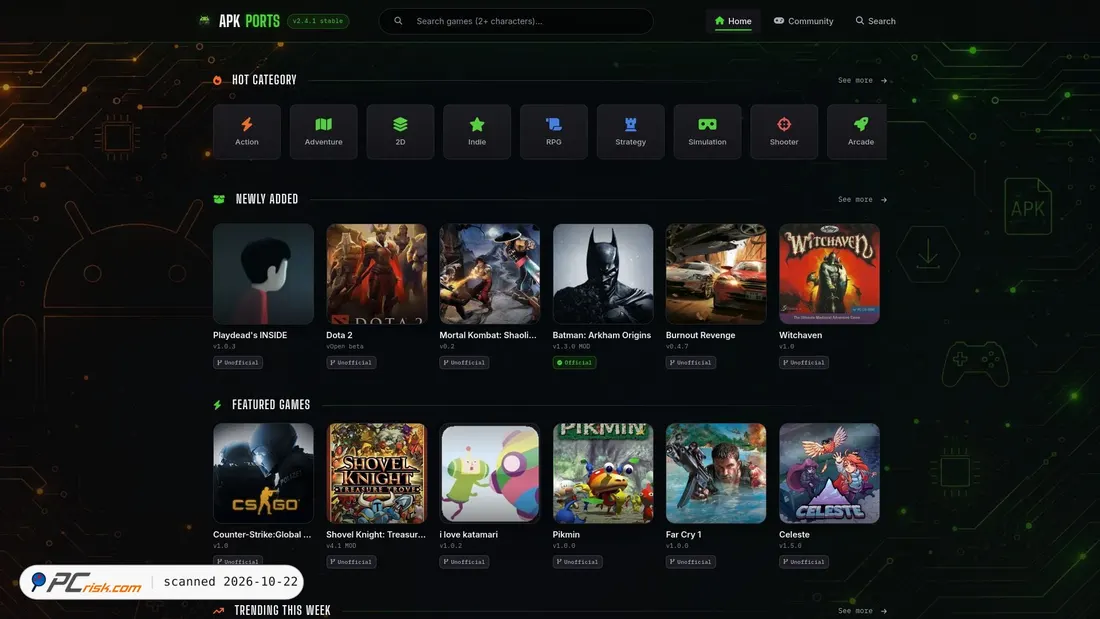Click the lightning icon beside Featured Games
Screen dimensions: 1100x619
217,405
